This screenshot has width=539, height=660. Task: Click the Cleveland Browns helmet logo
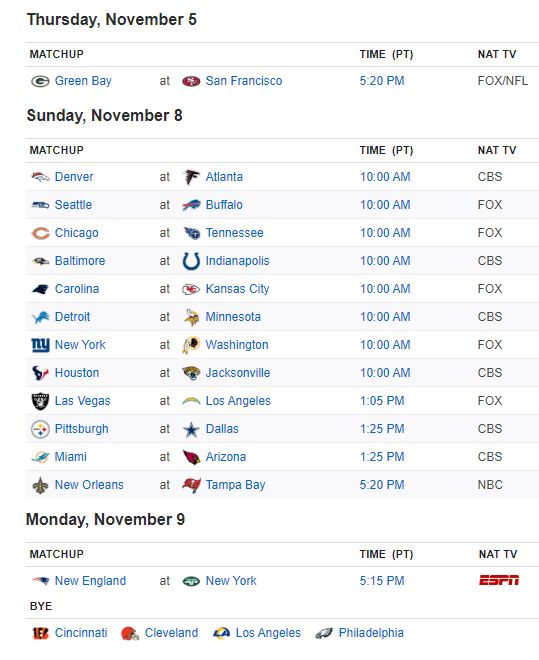click(130, 633)
